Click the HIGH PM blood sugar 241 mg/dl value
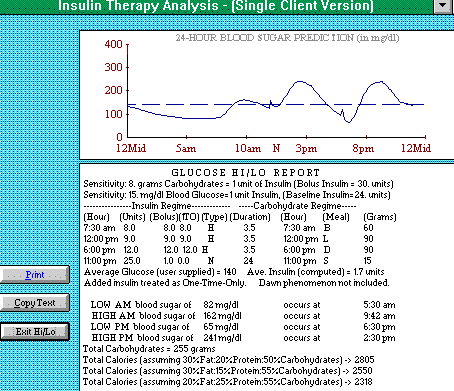This screenshot has width=454, height=391. click(222, 338)
